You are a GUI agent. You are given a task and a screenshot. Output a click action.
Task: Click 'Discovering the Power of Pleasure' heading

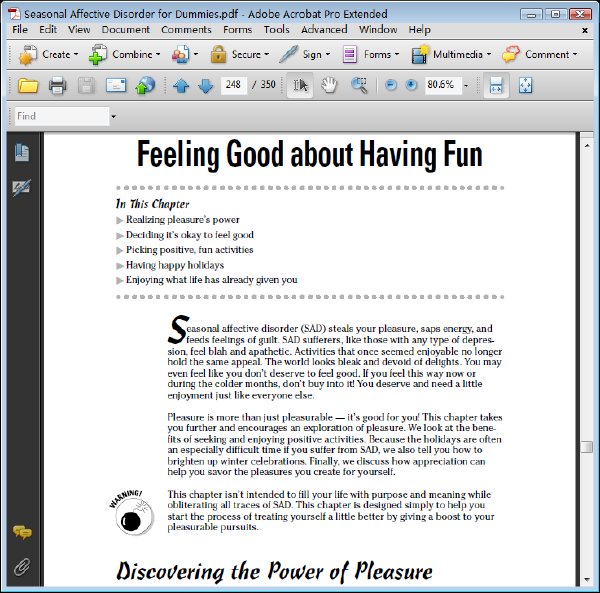(274, 571)
